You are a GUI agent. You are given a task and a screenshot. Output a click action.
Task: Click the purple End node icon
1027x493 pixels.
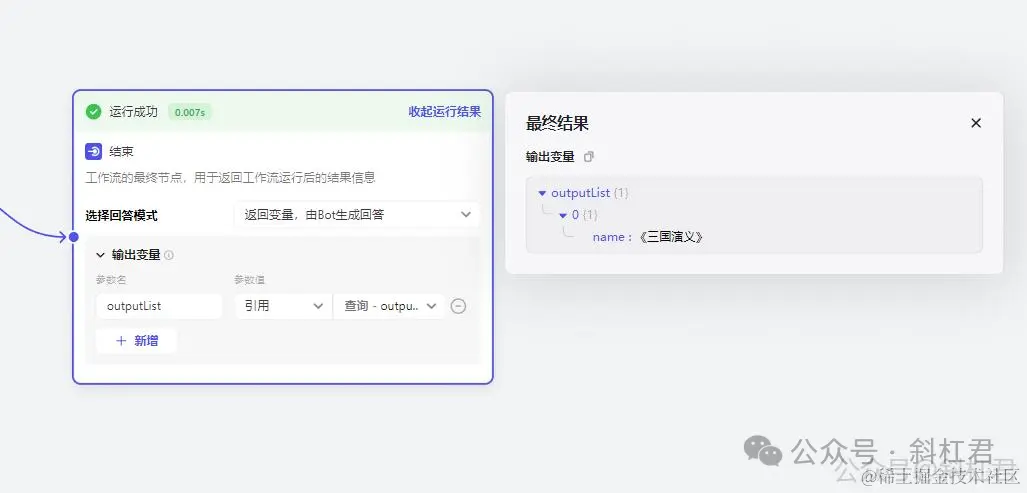point(94,152)
